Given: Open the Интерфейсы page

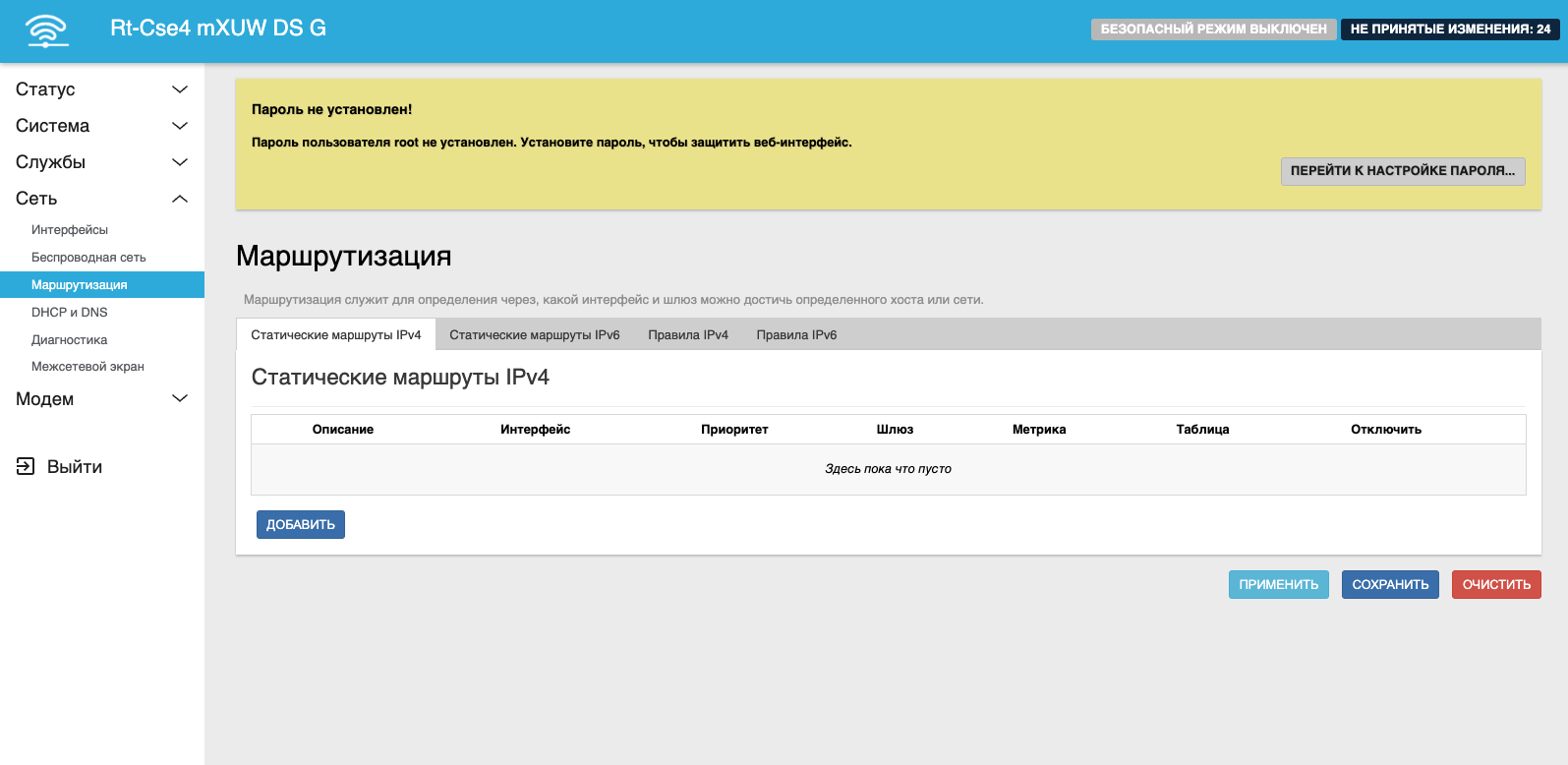Looking at the screenshot, I should pos(70,230).
